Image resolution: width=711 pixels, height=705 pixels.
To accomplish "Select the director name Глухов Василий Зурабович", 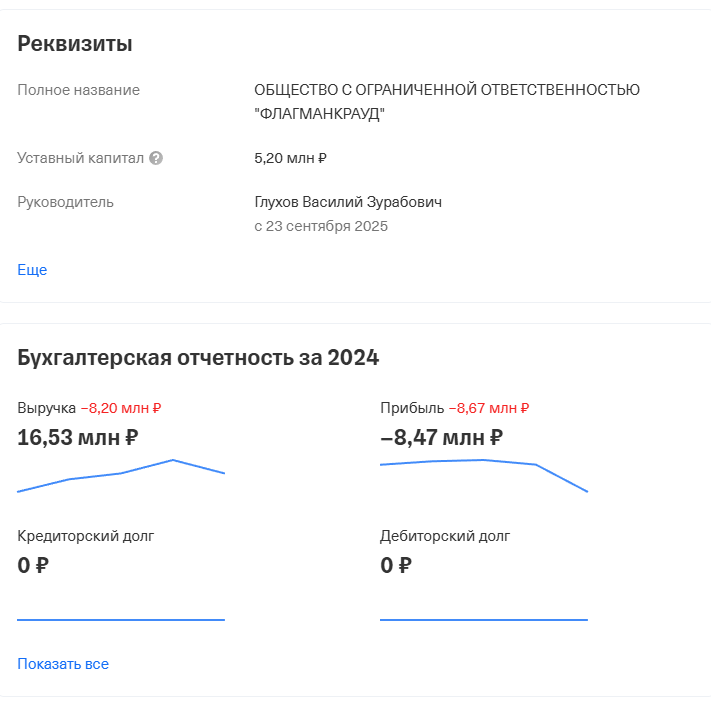I will click(x=348, y=202).
